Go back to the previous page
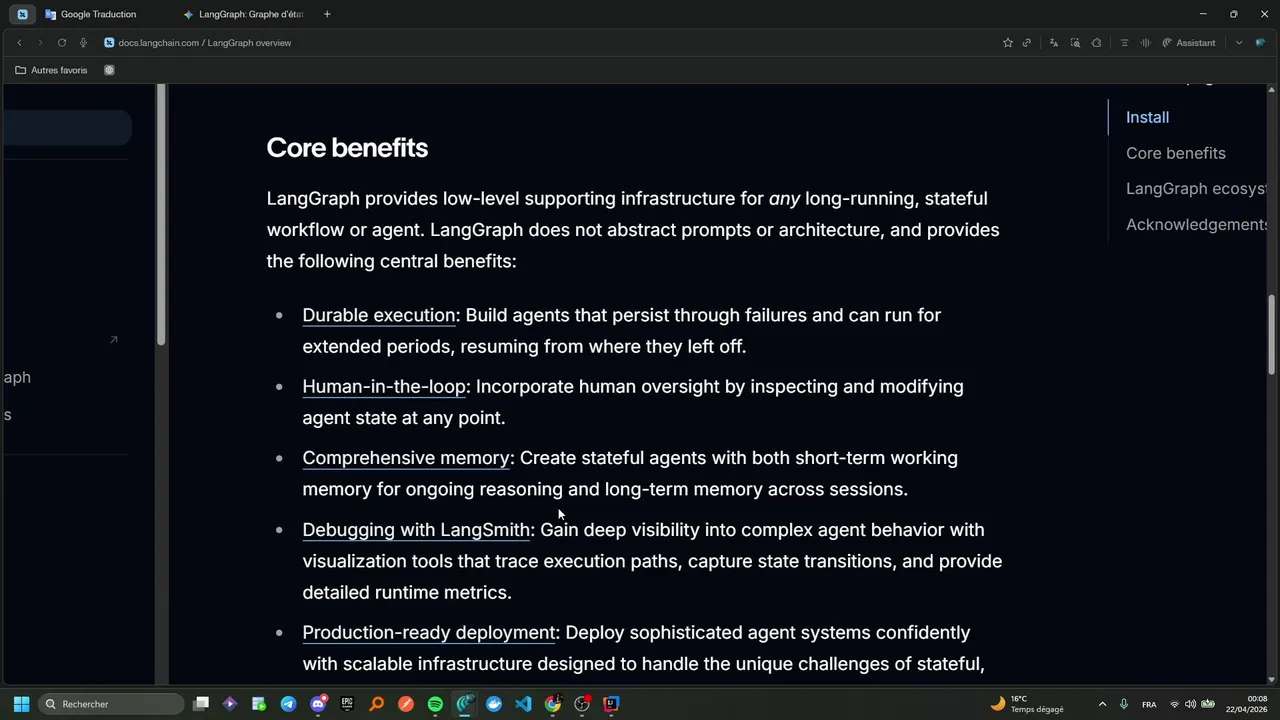 pos(19,43)
